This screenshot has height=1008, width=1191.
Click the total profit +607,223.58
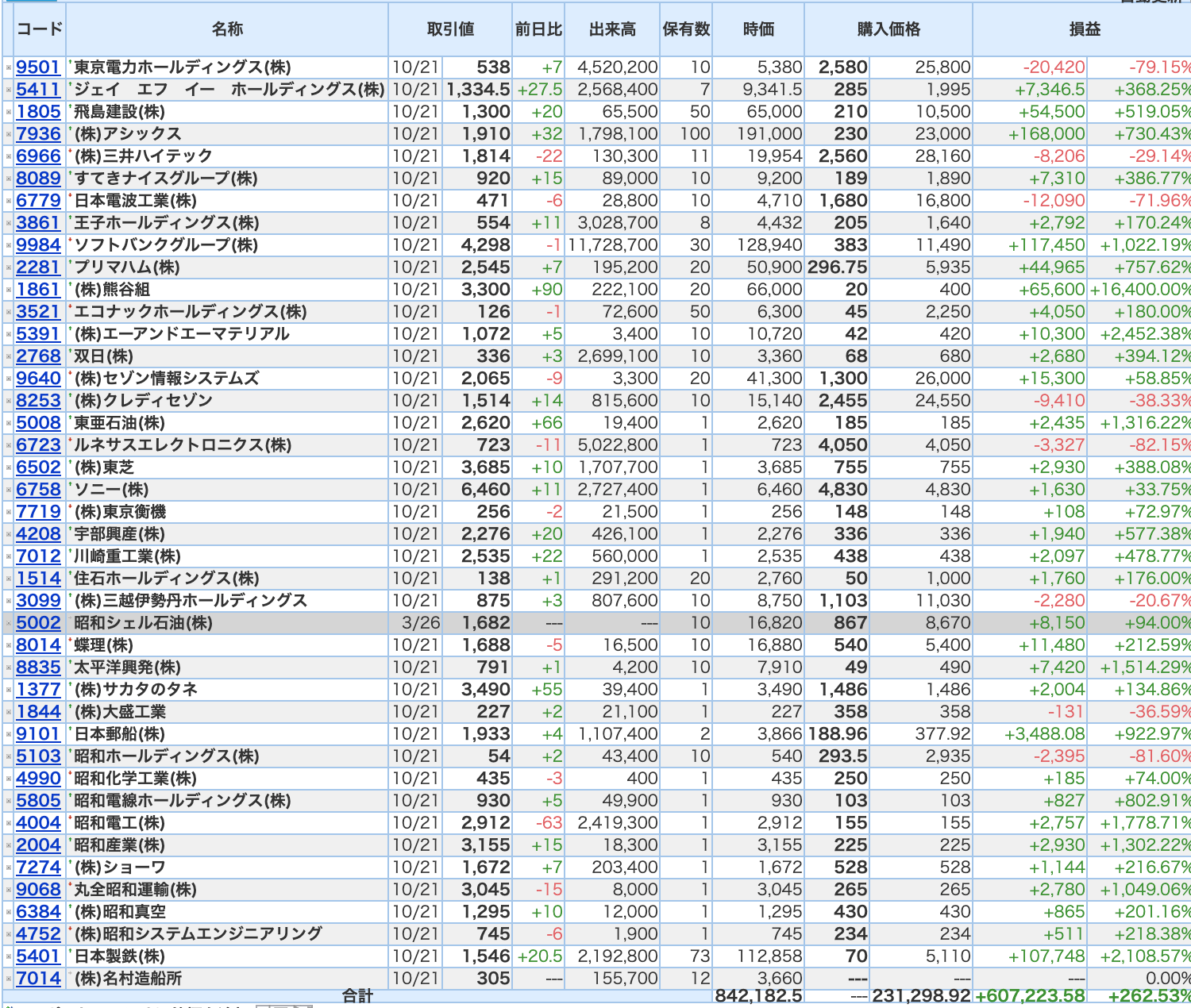coord(1030,995)
